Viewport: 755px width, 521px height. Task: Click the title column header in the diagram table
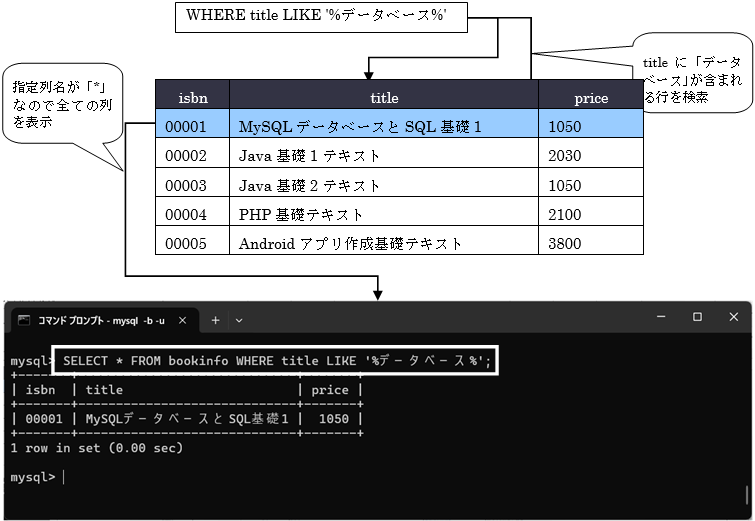tap(384, 97)
